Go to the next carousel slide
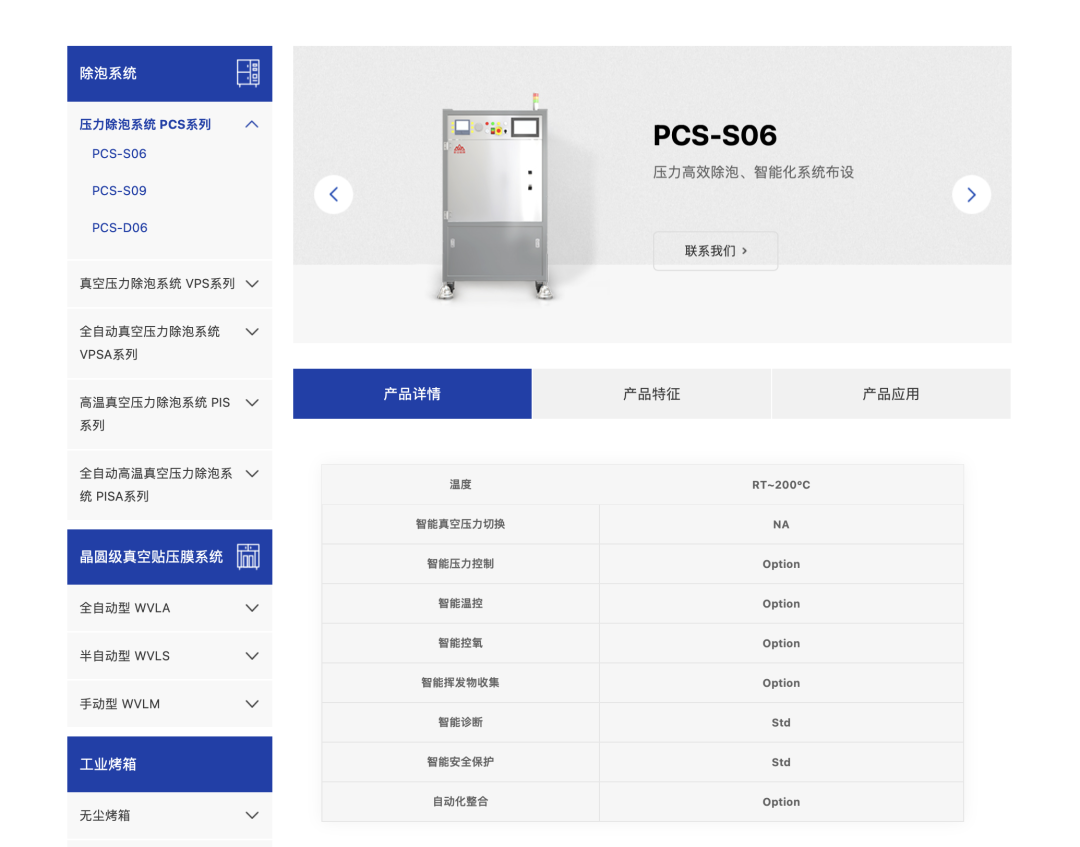The image size is (1080, 847). pos(971,194)
